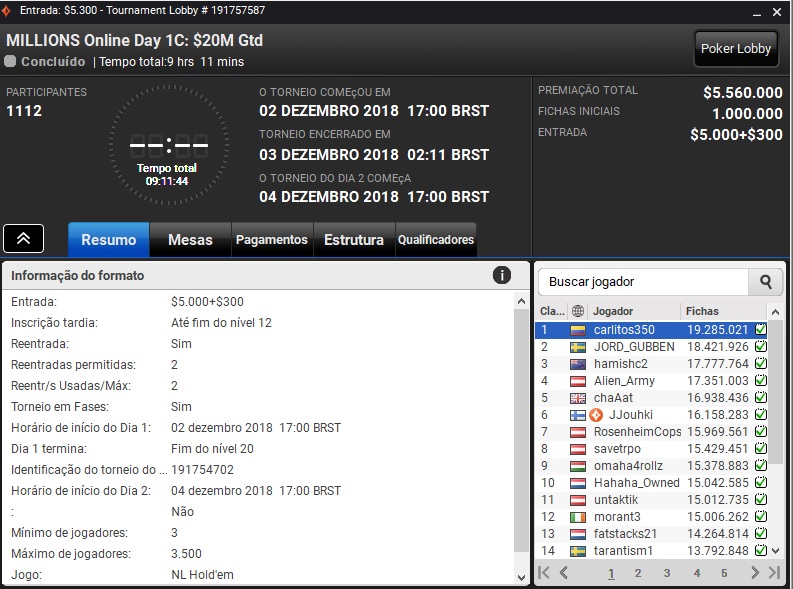Go to next page of player list
793x589 pixels.
(x=755, y=573)
